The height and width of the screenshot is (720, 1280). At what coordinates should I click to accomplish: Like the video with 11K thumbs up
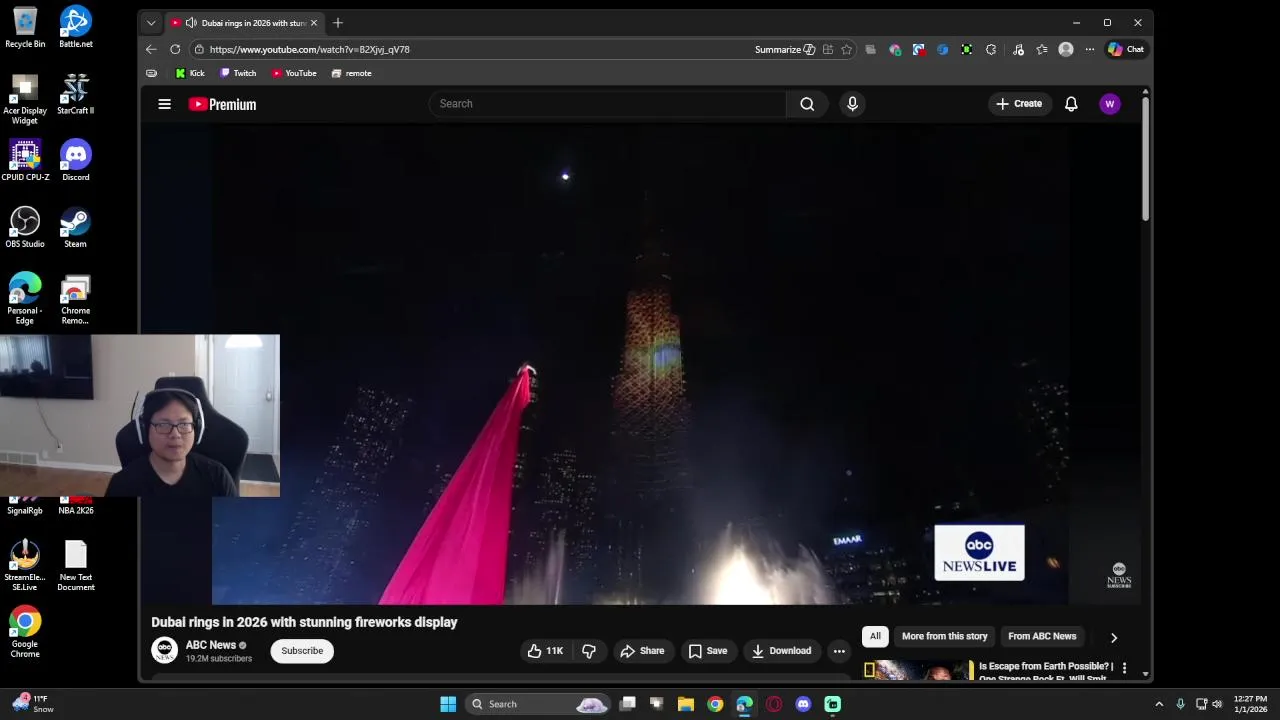(545, 651)
